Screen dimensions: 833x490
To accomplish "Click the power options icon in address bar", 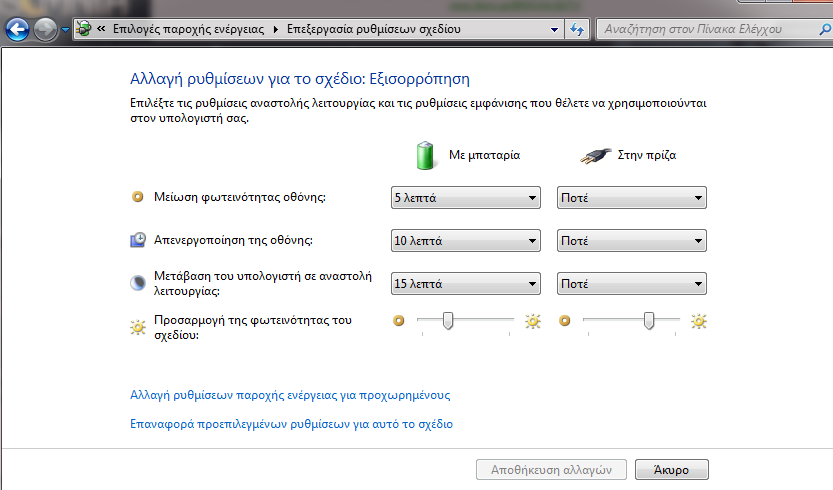I will click(83, 29).
